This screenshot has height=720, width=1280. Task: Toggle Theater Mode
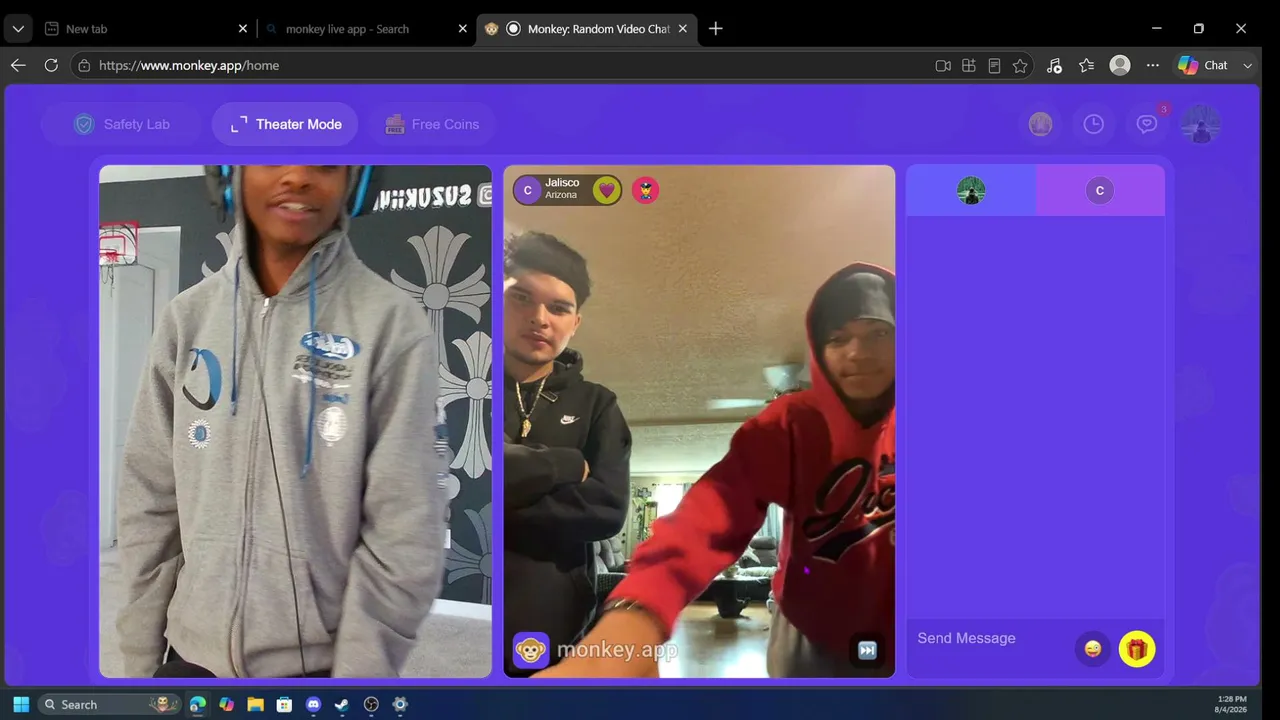pos(285,124)
